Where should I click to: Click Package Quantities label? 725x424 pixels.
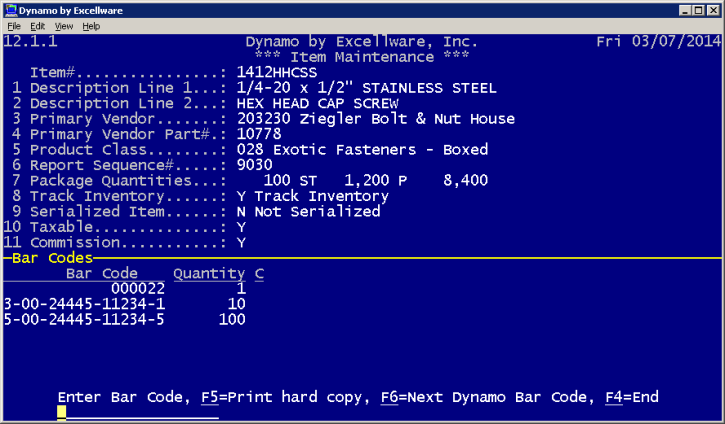point(111,180)
